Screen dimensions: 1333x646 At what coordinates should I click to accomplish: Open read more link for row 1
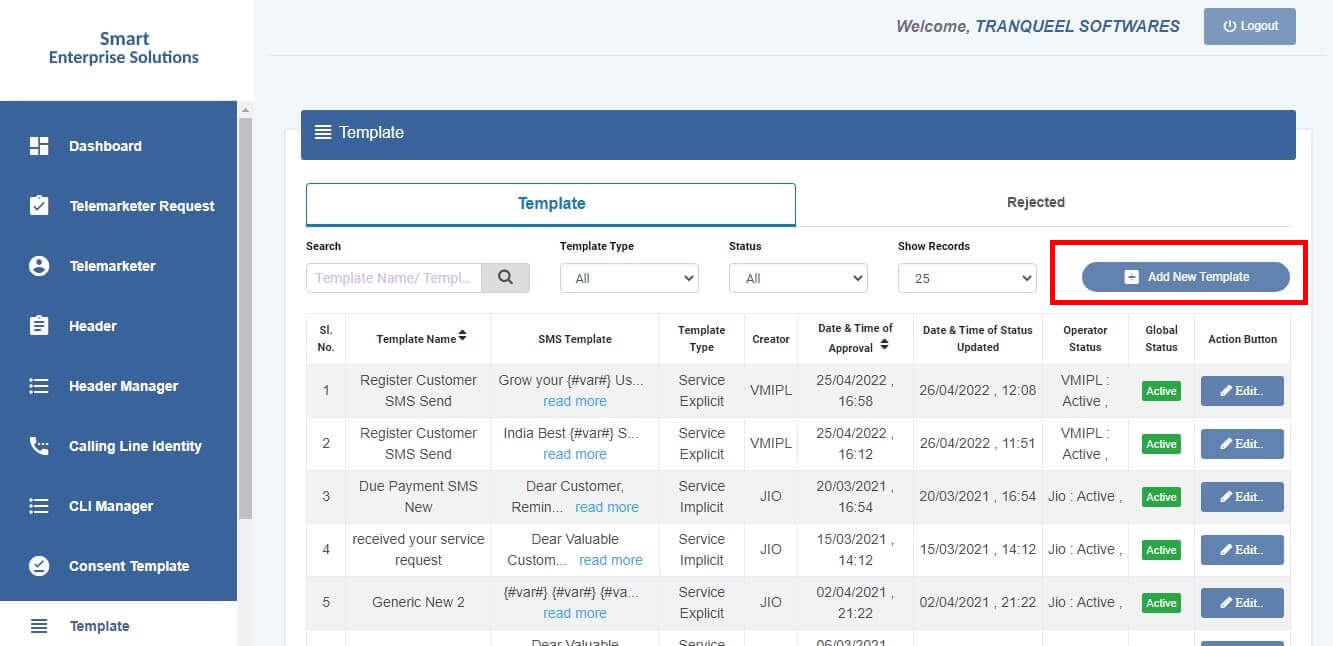click(x=574, y=401)
